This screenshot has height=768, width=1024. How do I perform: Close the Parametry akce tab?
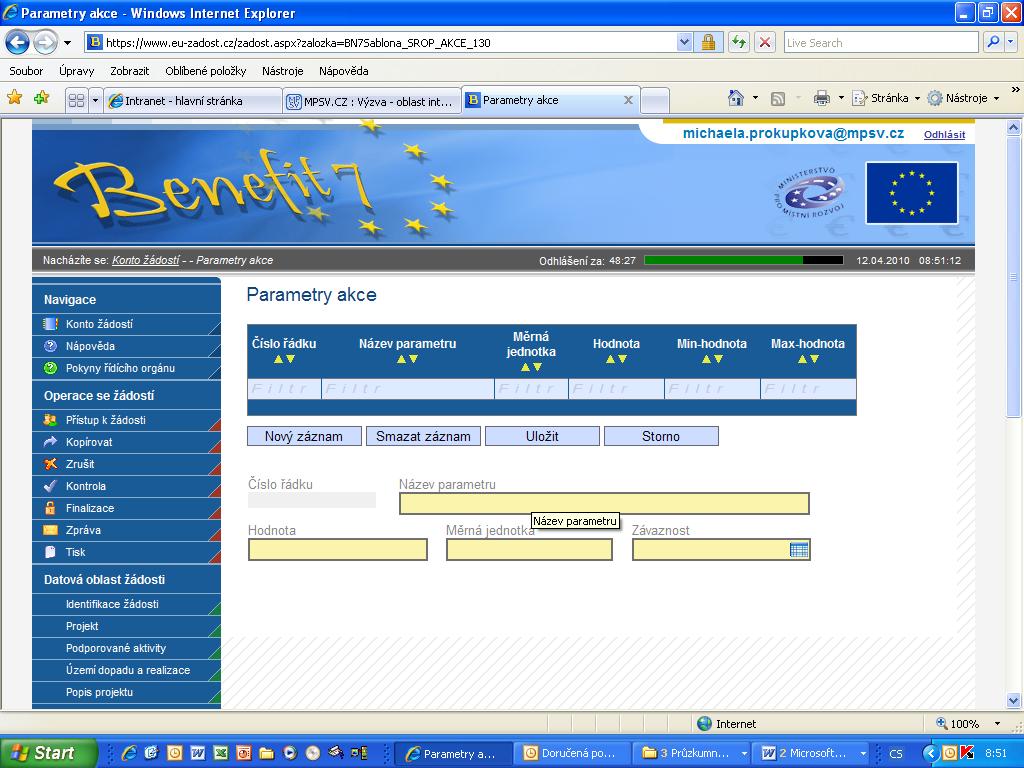tap(628, 100)
